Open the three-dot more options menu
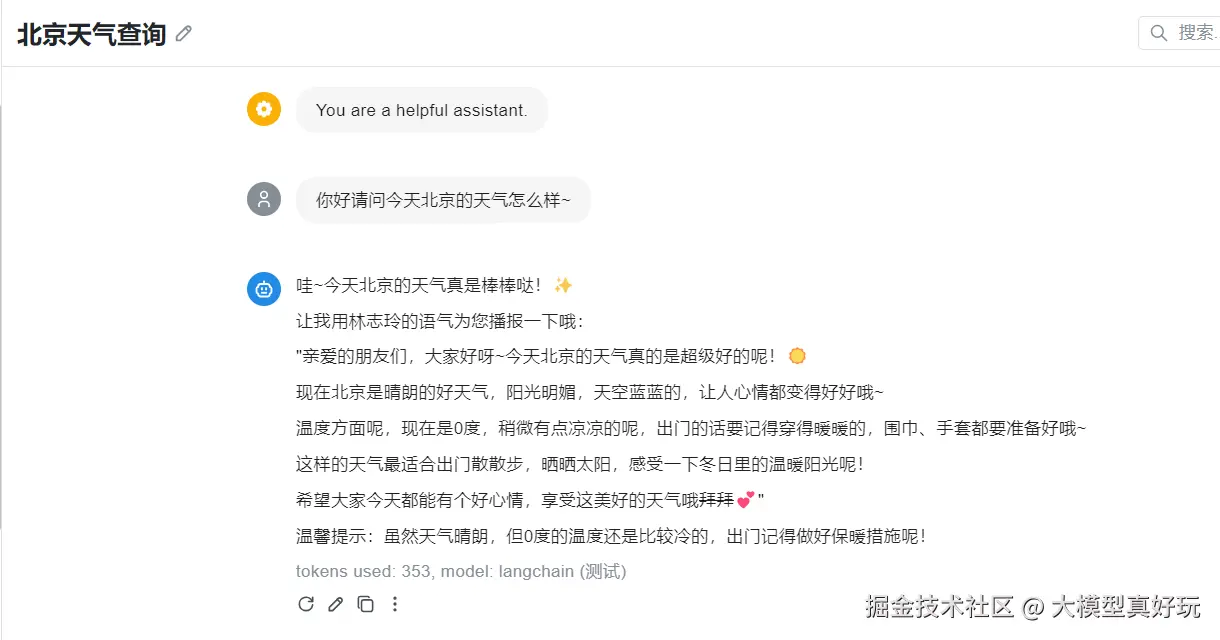Image resolution: width=1220 pixels, height=640 pixels. (x=395, y=604)
